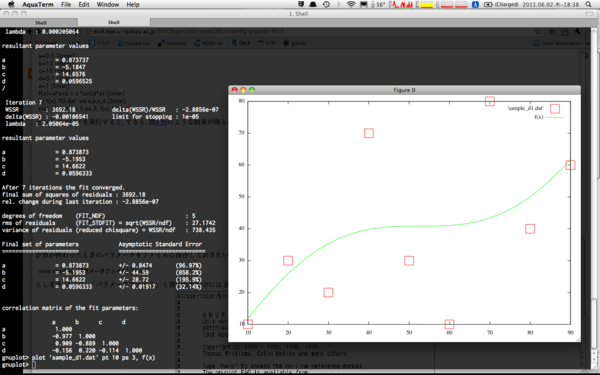This screenshot has width=600, height=375.
Task: Open DBLP bookmark in background browser
Action: pyautogui.click(x=241, y=43)
